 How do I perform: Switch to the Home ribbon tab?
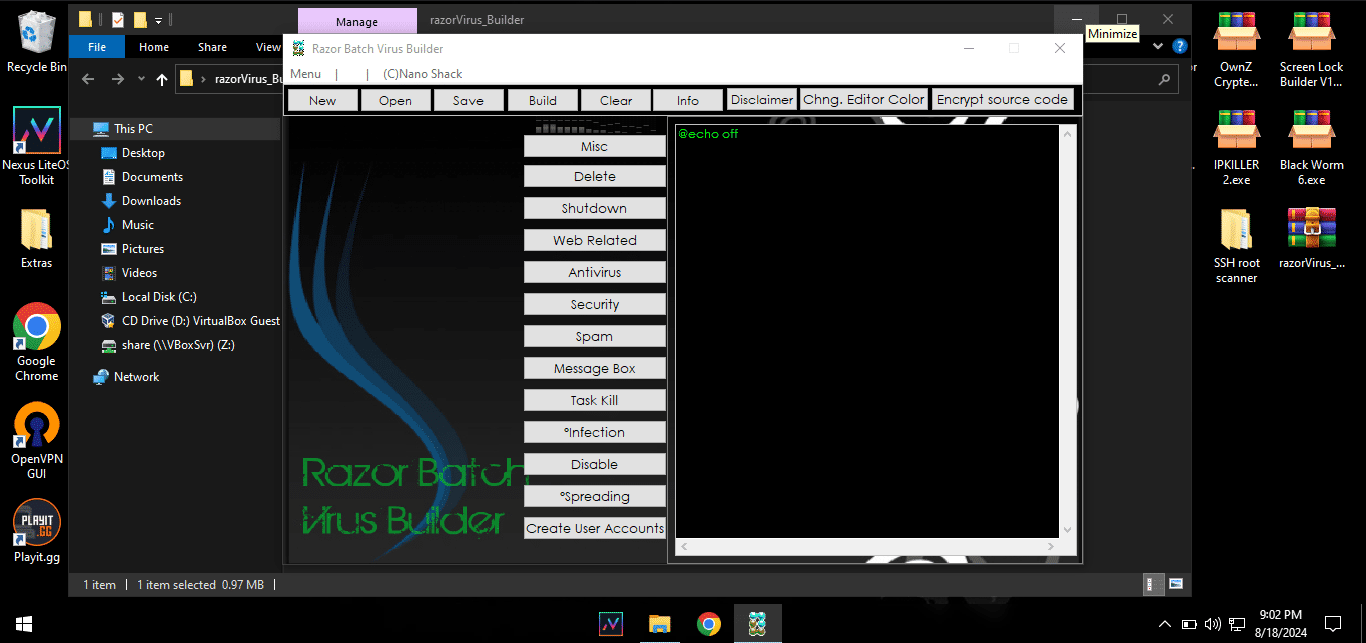[x=154, y=47]
